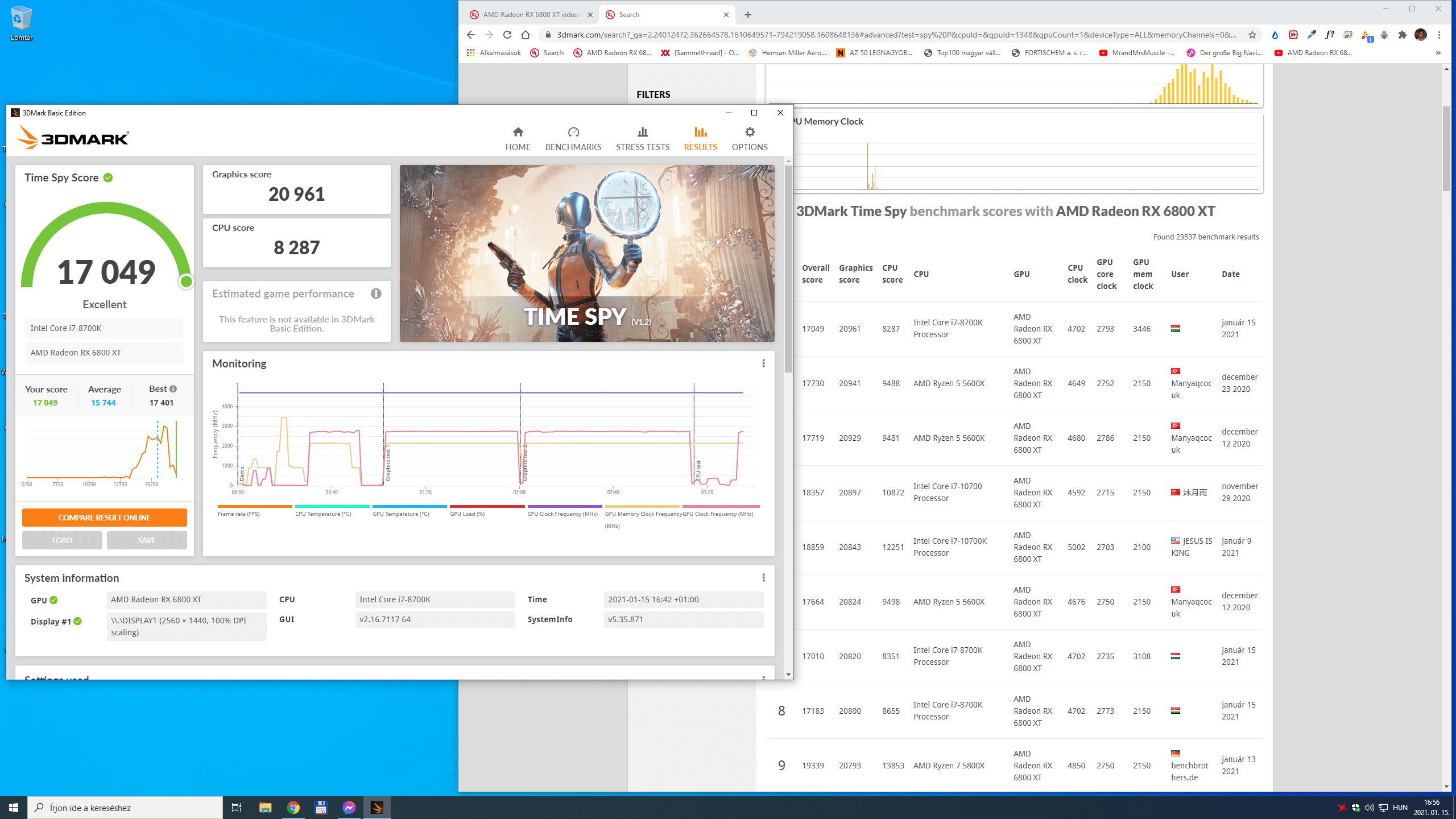The image size is (1456, 819).
Task: Open Chrome from the taskbar
Action: [293, 808]
